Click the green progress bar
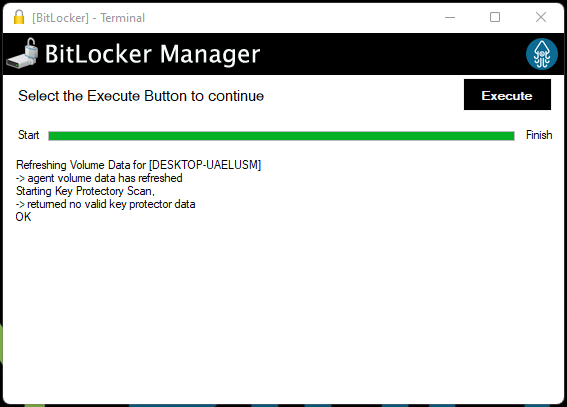 (x=281, y=136)
